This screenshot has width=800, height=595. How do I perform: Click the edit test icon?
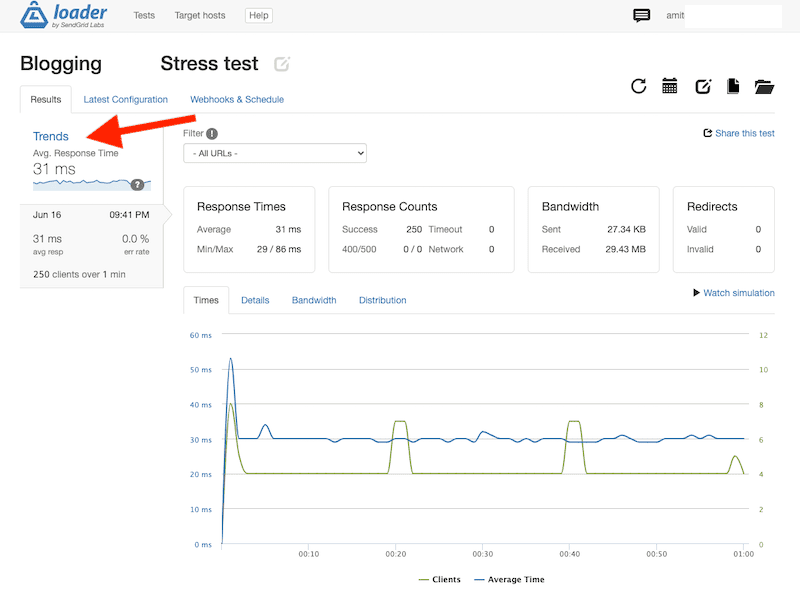point(702,86)
